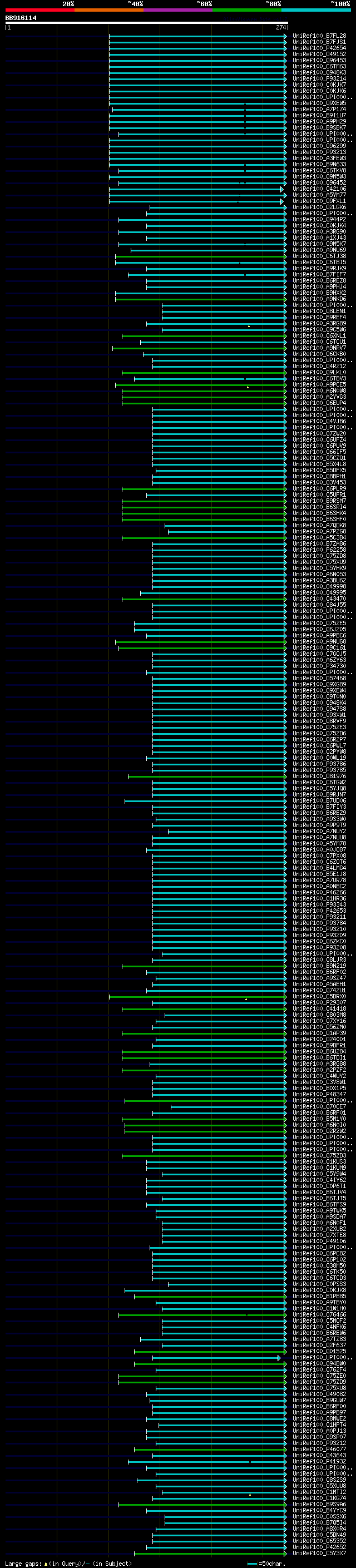The height and width of the screenshot is (1568, 356).
Task: Select the UniRef100_Q8LEN1 label
Action: tap(319, 311)
